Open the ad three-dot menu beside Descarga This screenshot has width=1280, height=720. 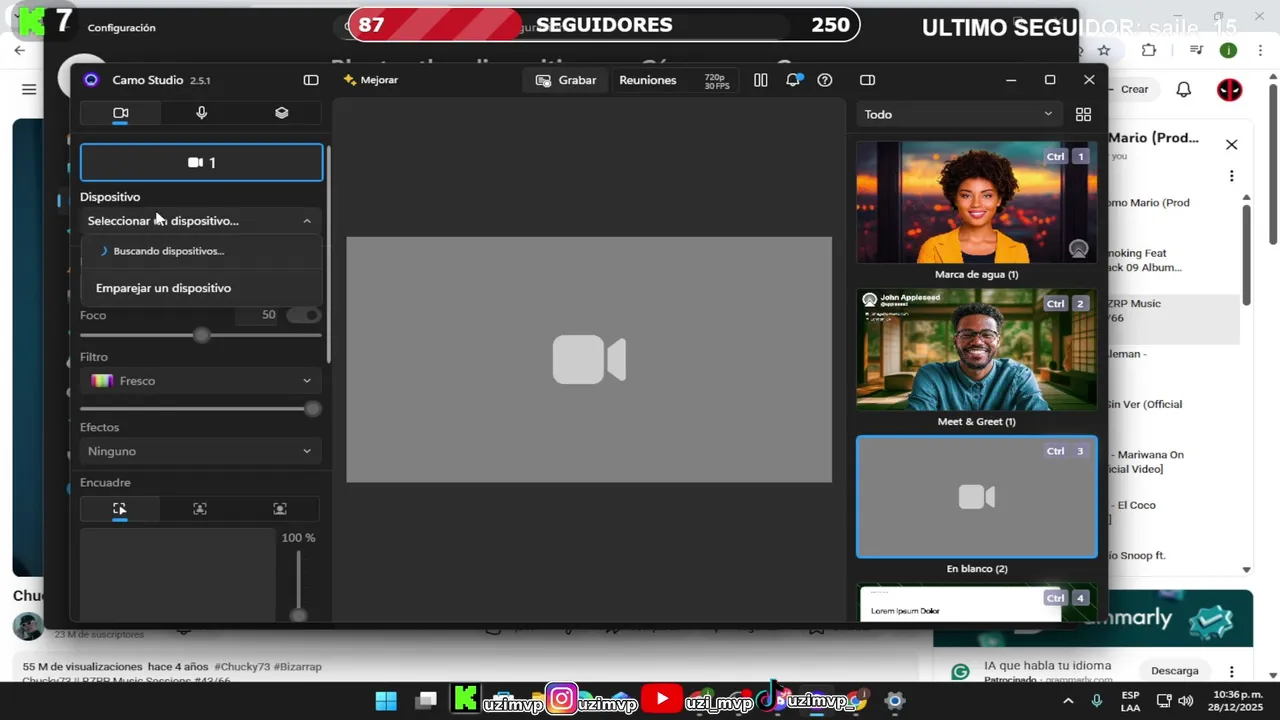pyautogui.click(x=1232, y=672)
